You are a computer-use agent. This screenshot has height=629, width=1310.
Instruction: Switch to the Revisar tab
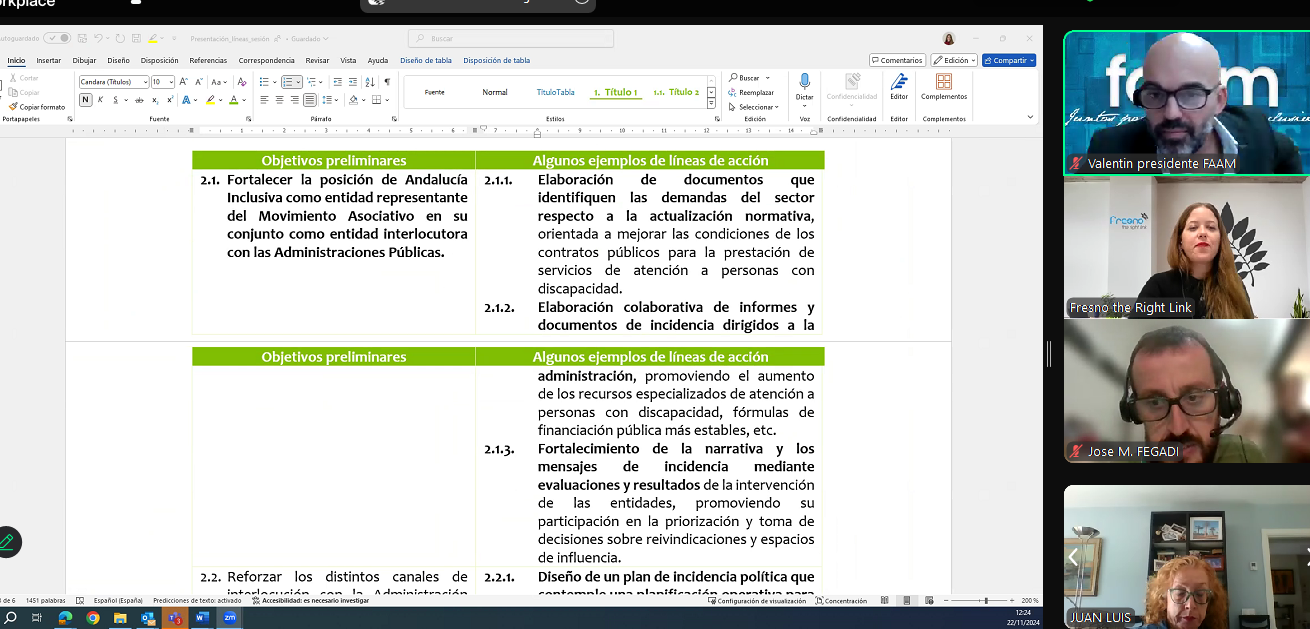tap(317, 60)
